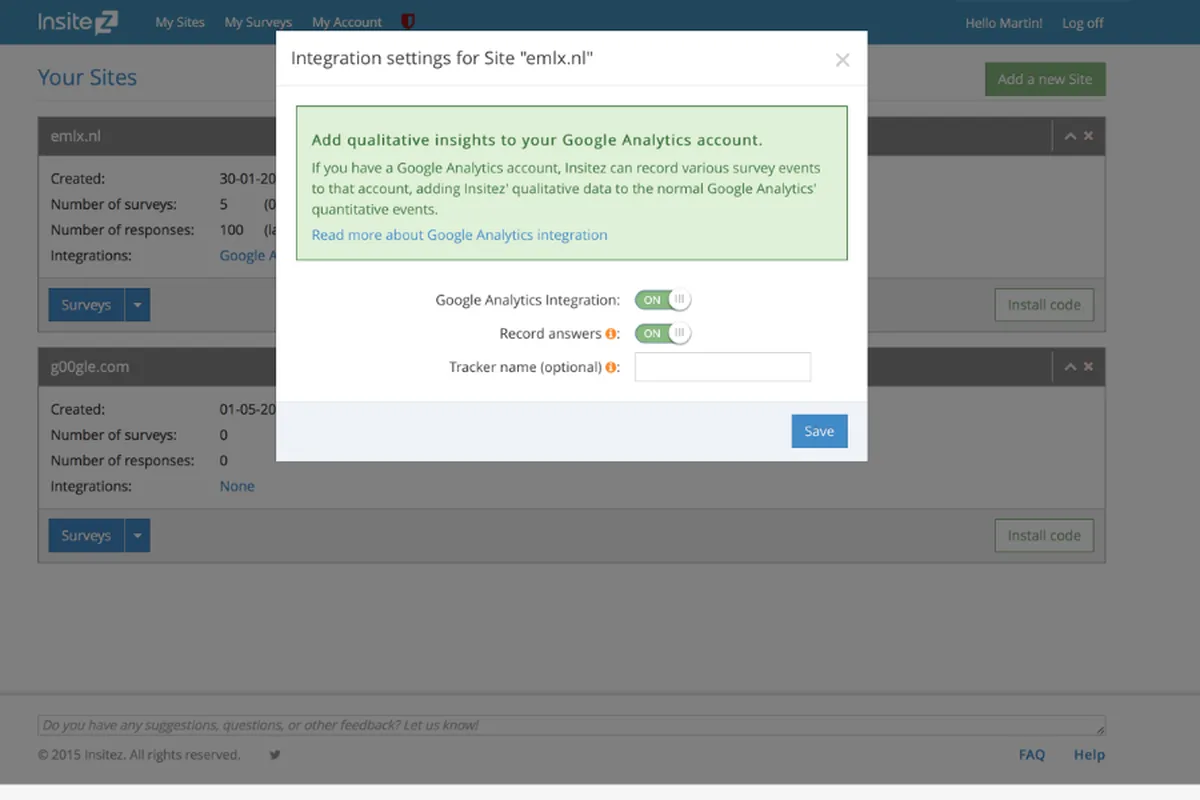Open the Twitter icon in footer

(x=275, y=755)
